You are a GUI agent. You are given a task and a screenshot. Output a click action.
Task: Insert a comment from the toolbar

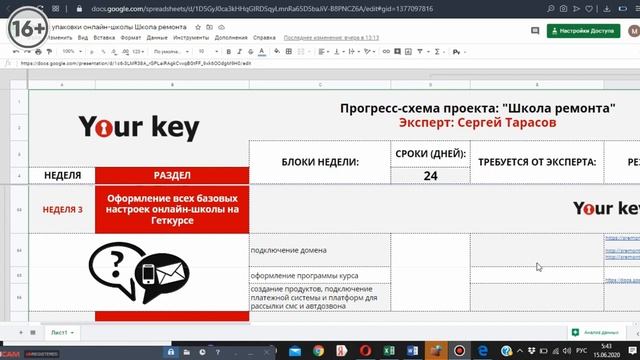[x=398, y=51]
